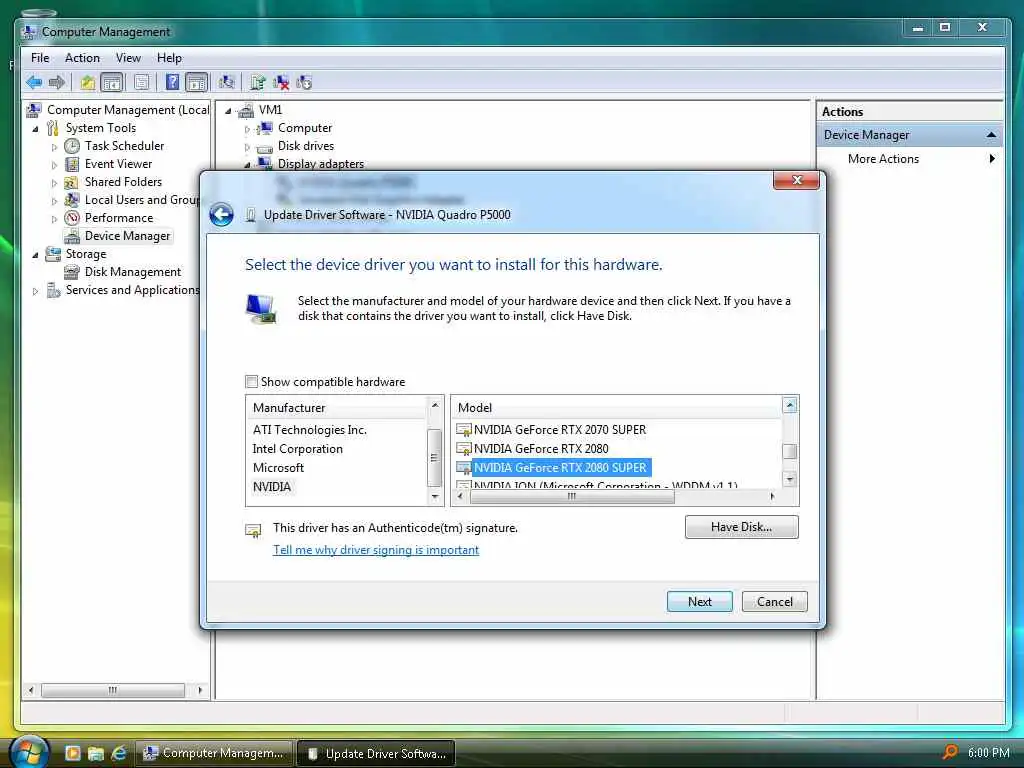The width and height of the screenshot is (1024, 768).
Task: Expand the Event Viewer node arrow
Action: [54, 165]
